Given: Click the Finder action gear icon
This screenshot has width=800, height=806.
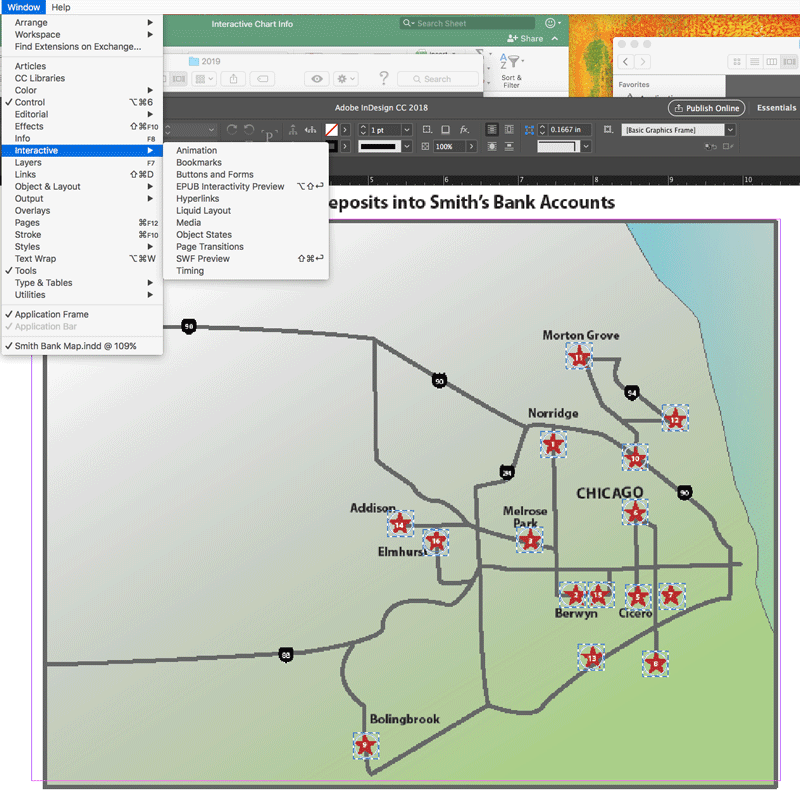Looking at the screenshot, I should click(346, 79).
